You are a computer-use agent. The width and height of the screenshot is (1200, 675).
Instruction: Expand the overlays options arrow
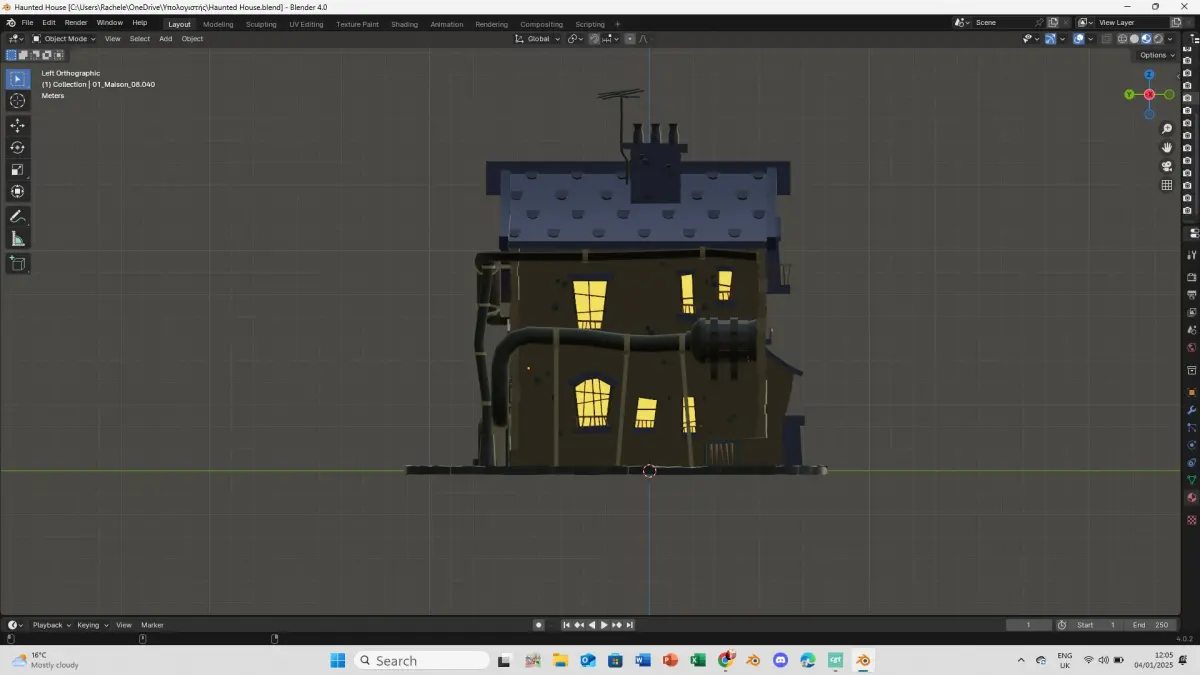point(1091,39)
